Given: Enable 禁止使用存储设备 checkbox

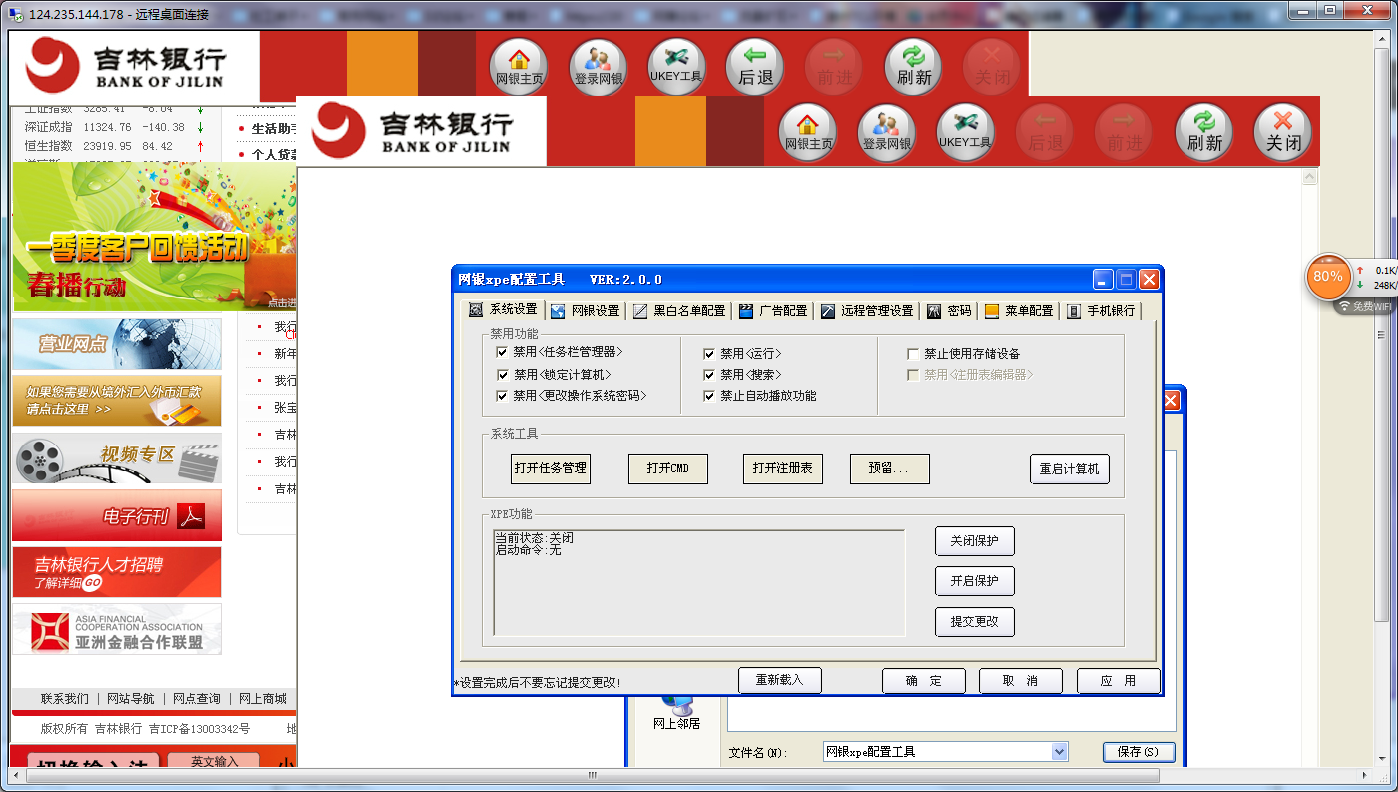Looking at the screenshot, I should click(x=913, y=353).
